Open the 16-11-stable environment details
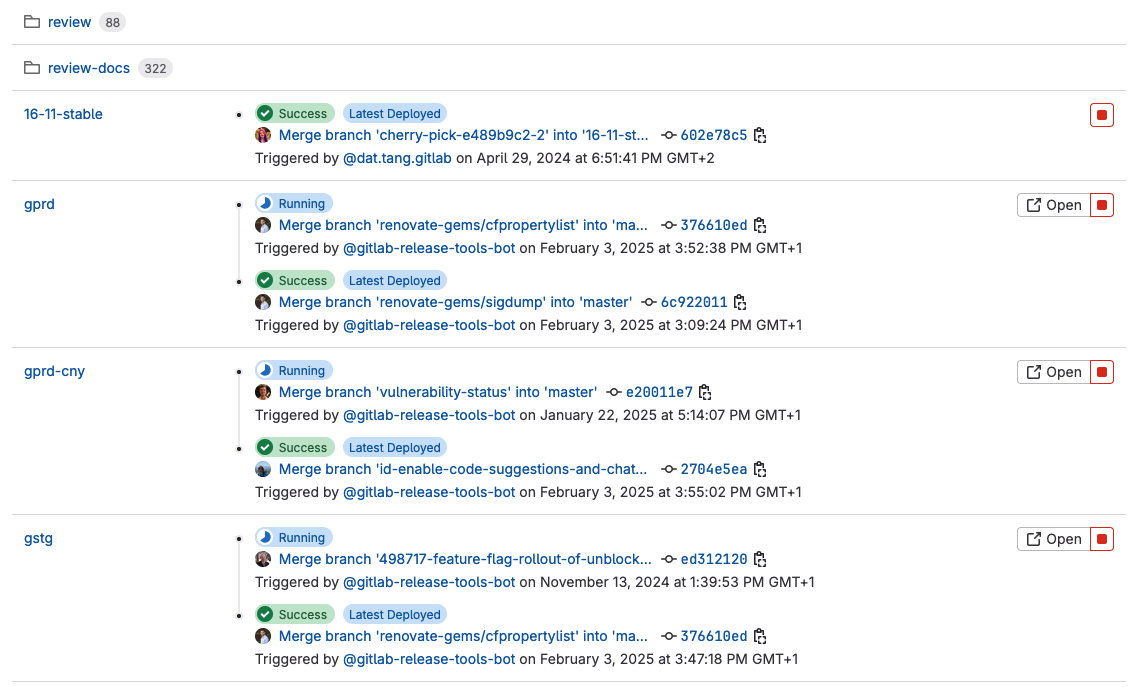 (63, 114)
